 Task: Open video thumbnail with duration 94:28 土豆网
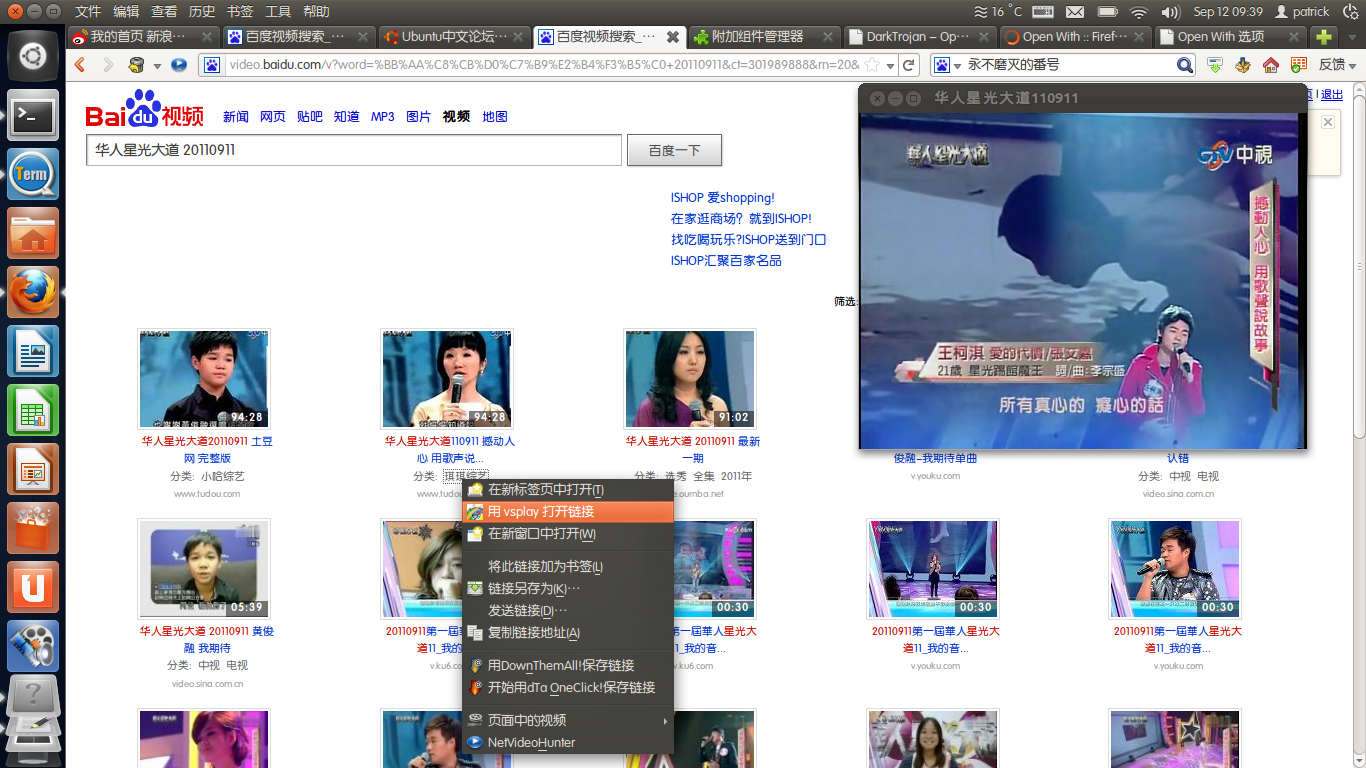(203, 378)
